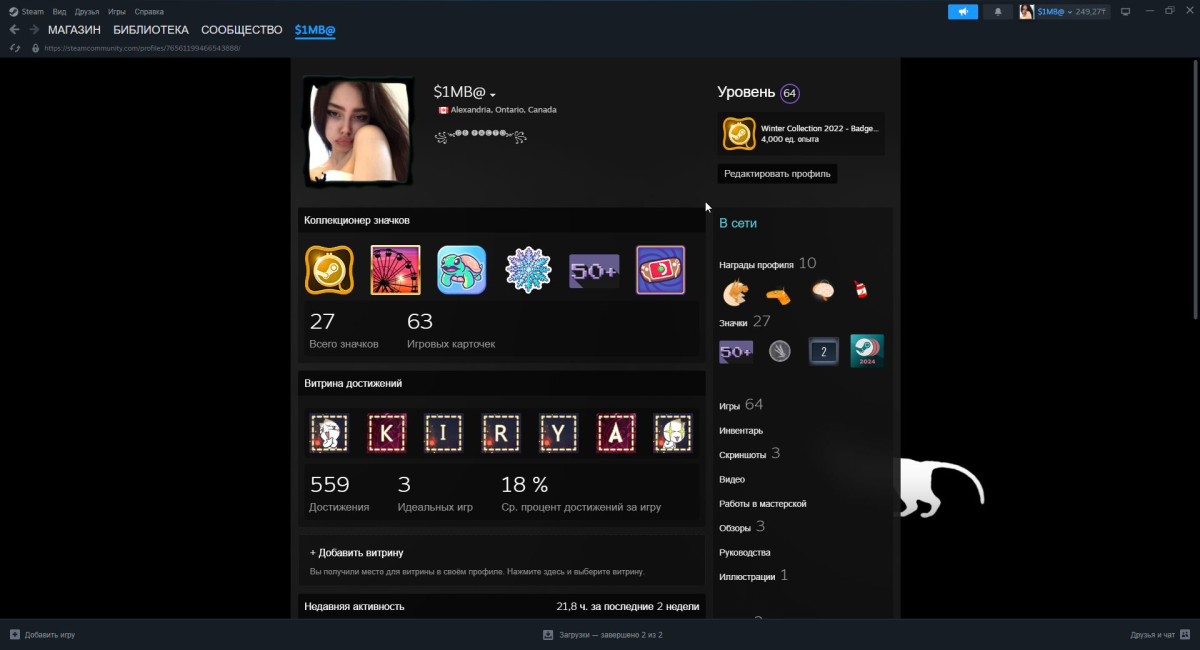The width and height of the screenshot is (1200, 650).
Task: Click the grey round badge in sidebar
Action: [780, 351]
